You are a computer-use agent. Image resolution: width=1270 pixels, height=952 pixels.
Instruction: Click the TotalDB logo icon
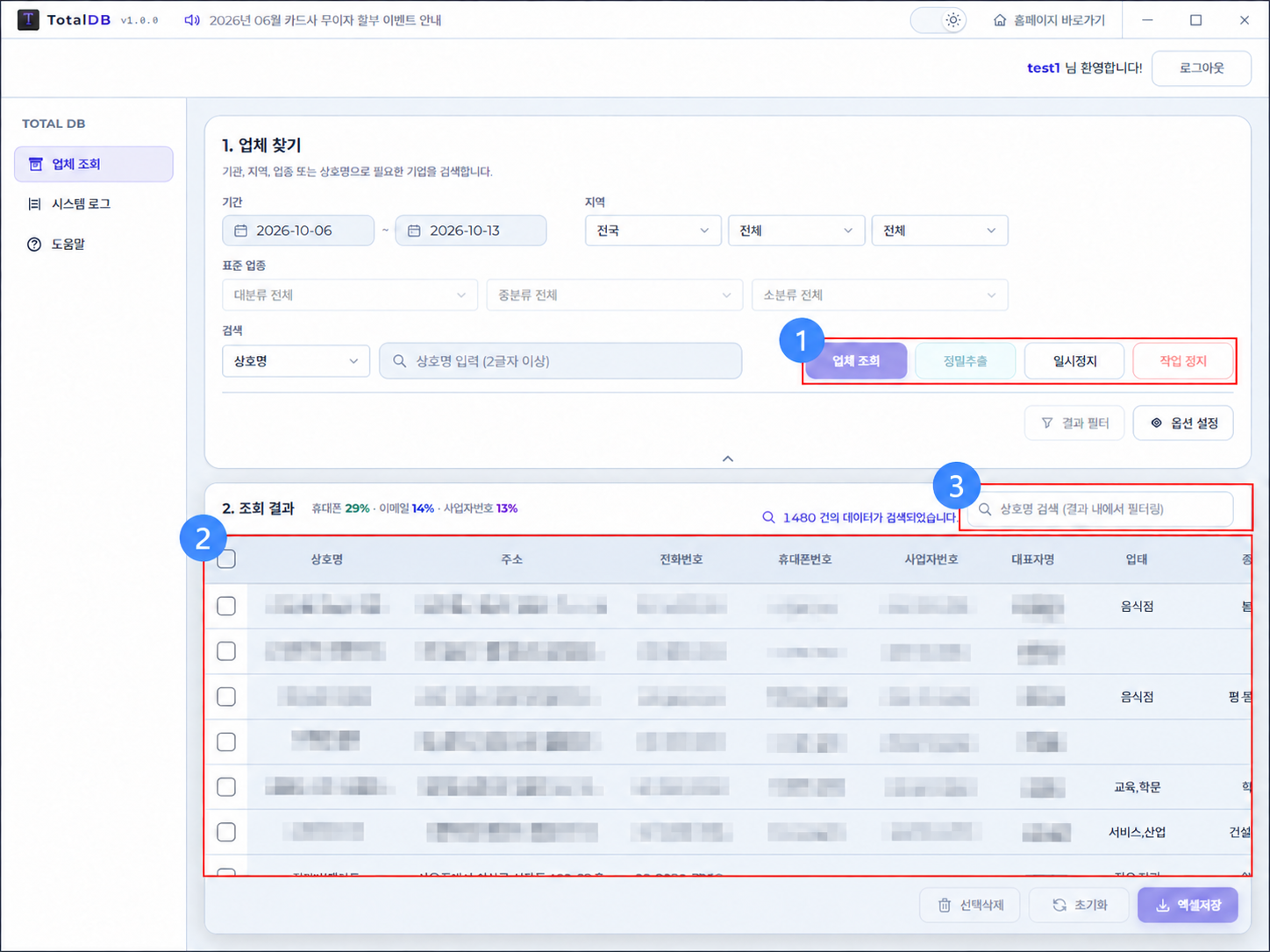28,20
